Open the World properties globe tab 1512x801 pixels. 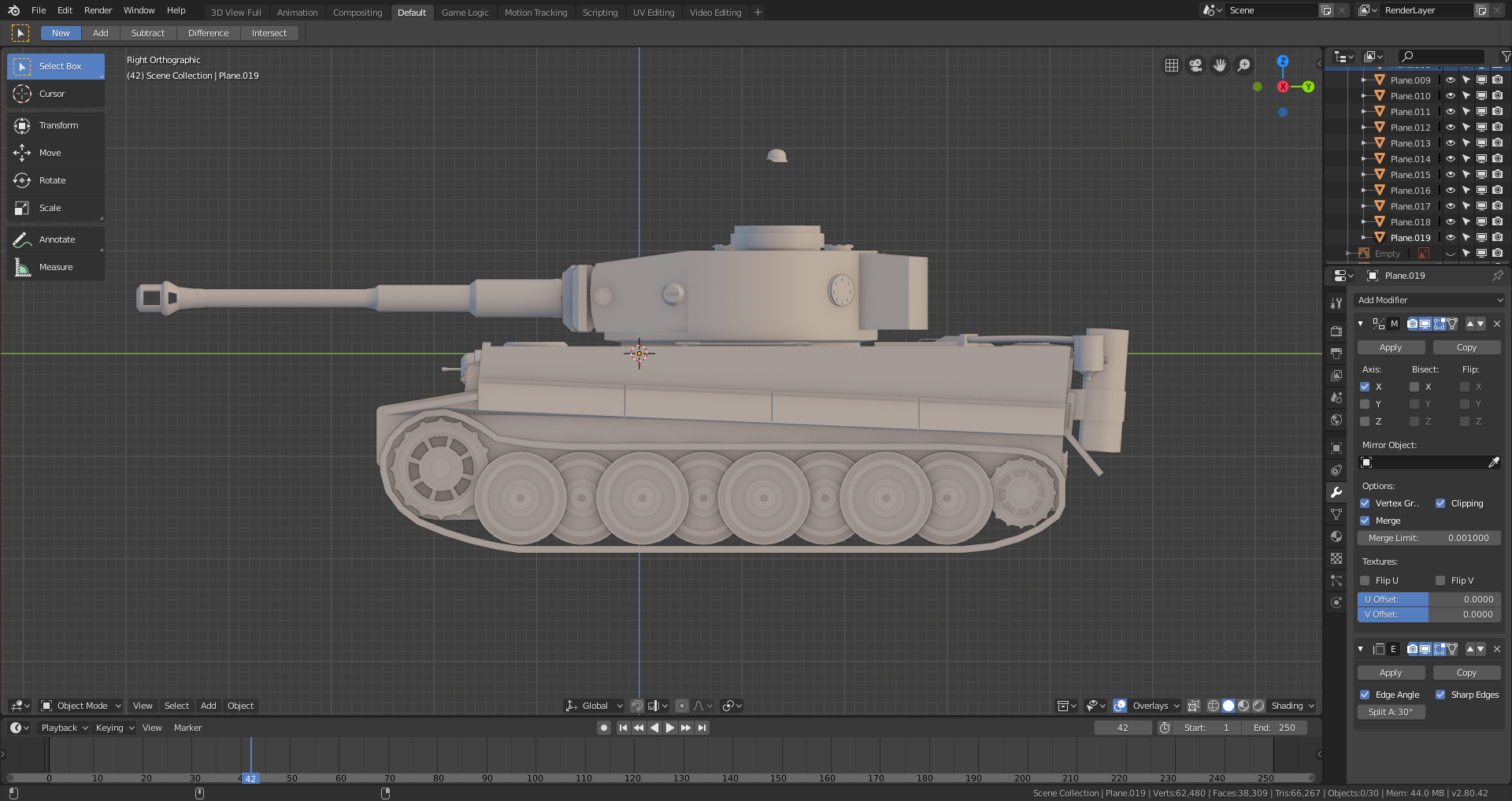coord(1336,420)
